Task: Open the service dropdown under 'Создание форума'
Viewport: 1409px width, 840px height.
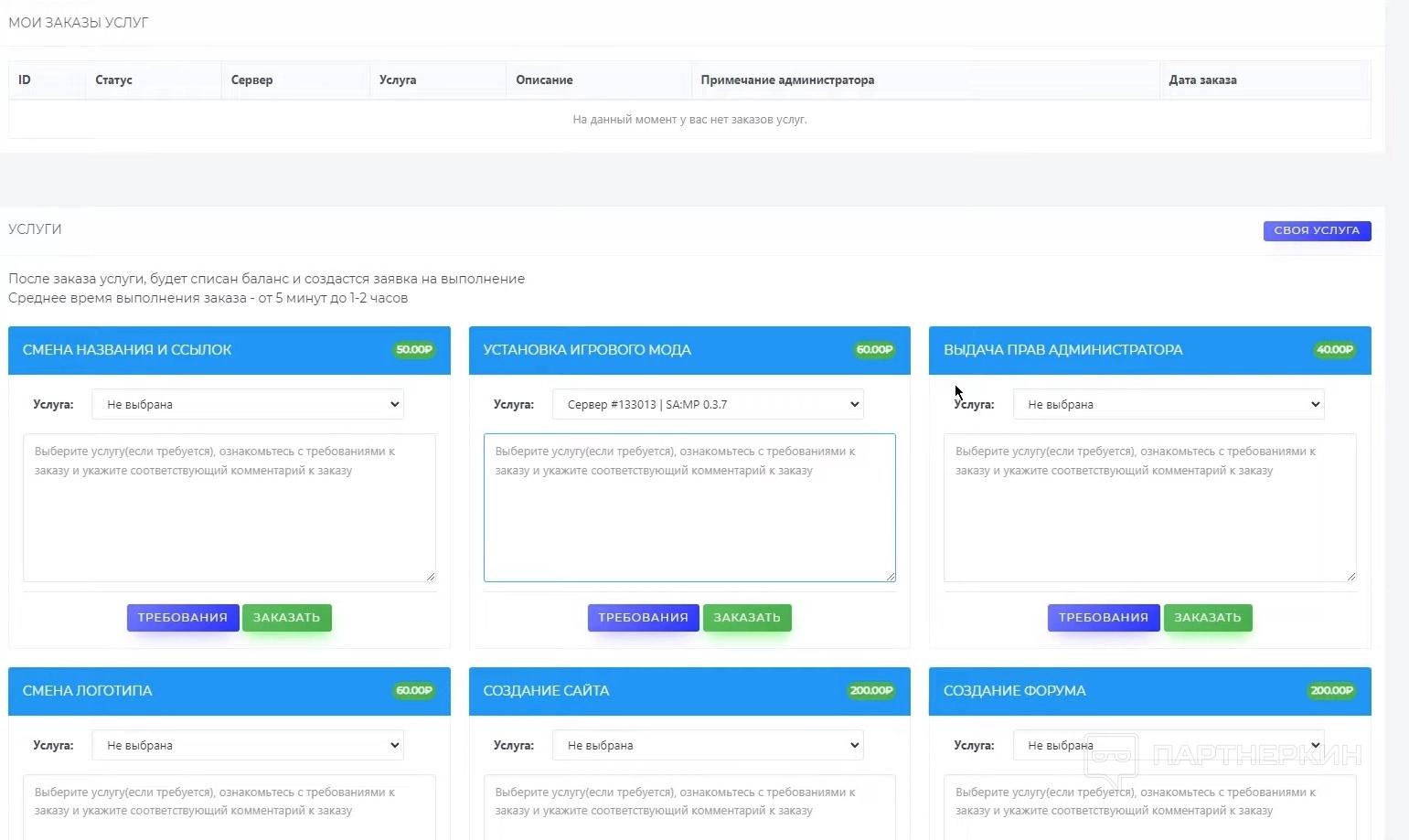Action: [1168, 745]
